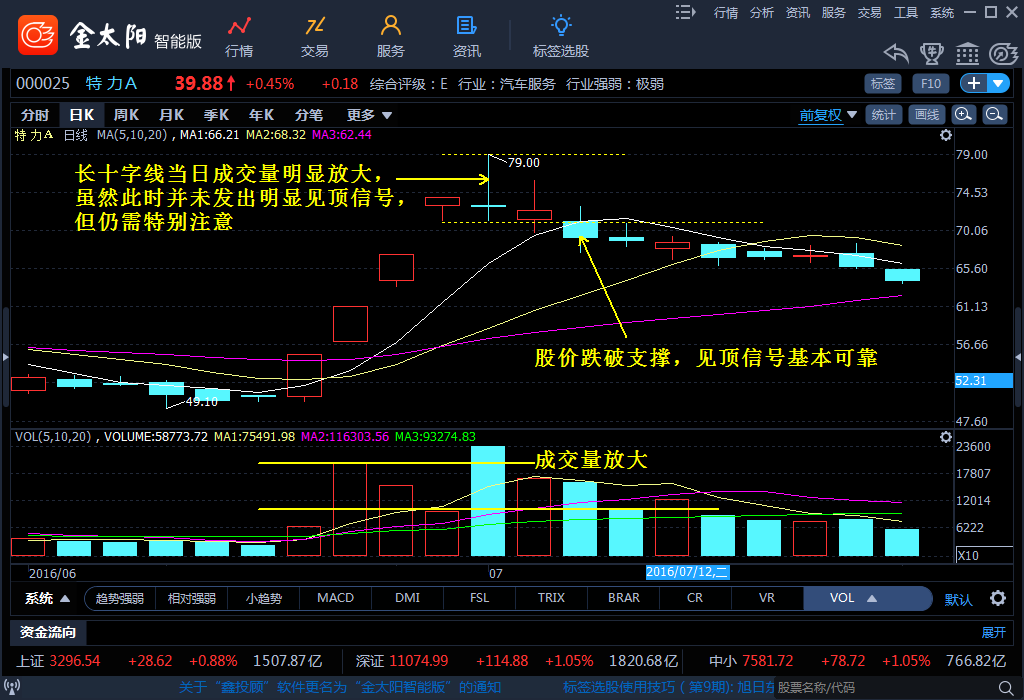Click the back arrow icon
Viewport: 1024px width, 700px height.
[x=896, y=54]
